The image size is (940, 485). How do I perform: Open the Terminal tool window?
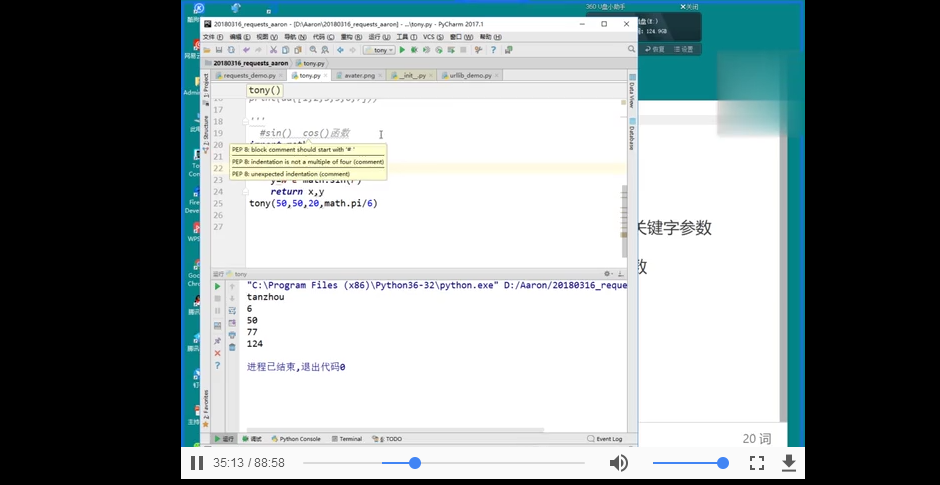click(347, 439)
